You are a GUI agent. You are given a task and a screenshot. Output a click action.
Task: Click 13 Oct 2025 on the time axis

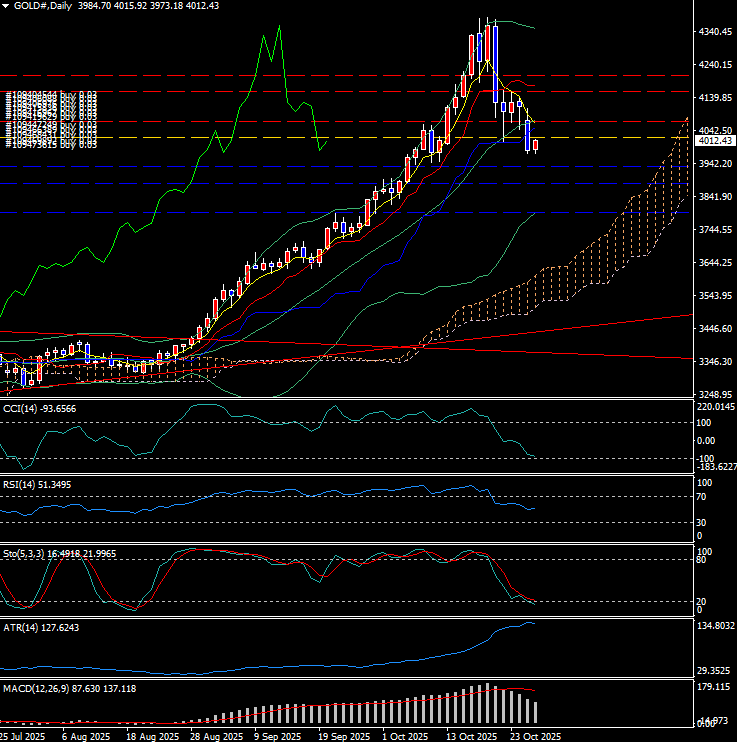tap(471, 736)
